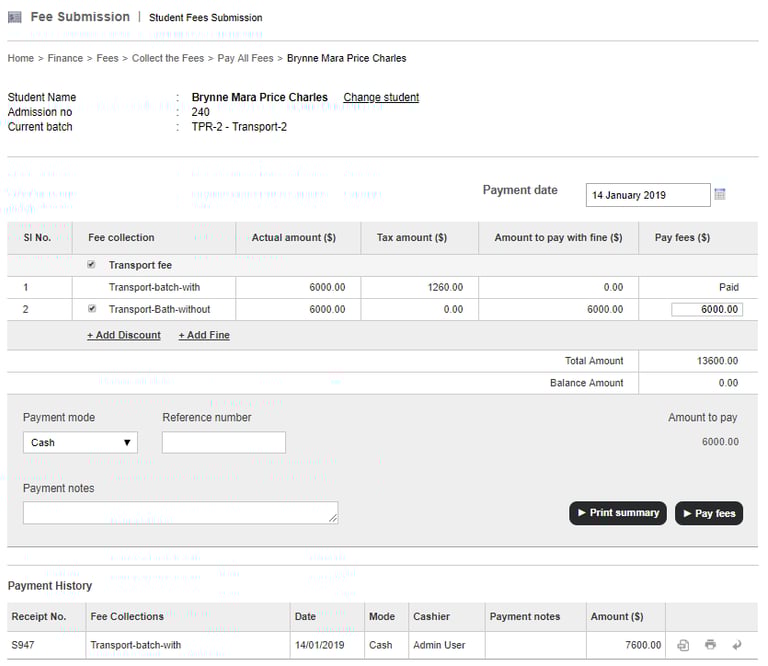The image size is (768, 666).
Task: Click into the Payment notes textarea
Action: (180, 513)
